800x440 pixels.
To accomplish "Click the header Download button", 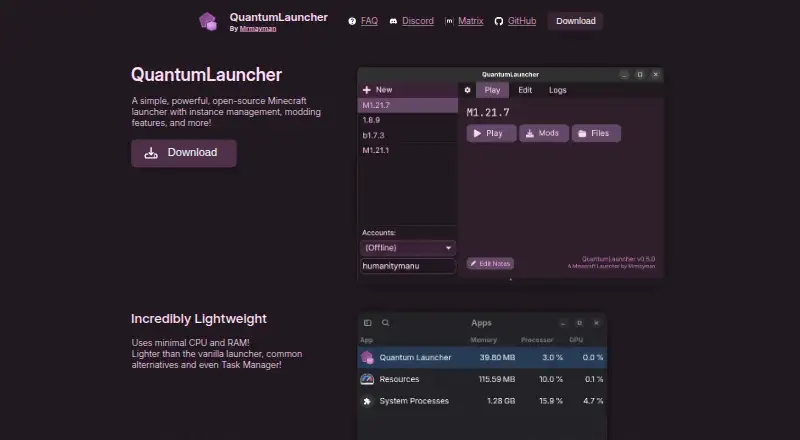I will (576, 21).
